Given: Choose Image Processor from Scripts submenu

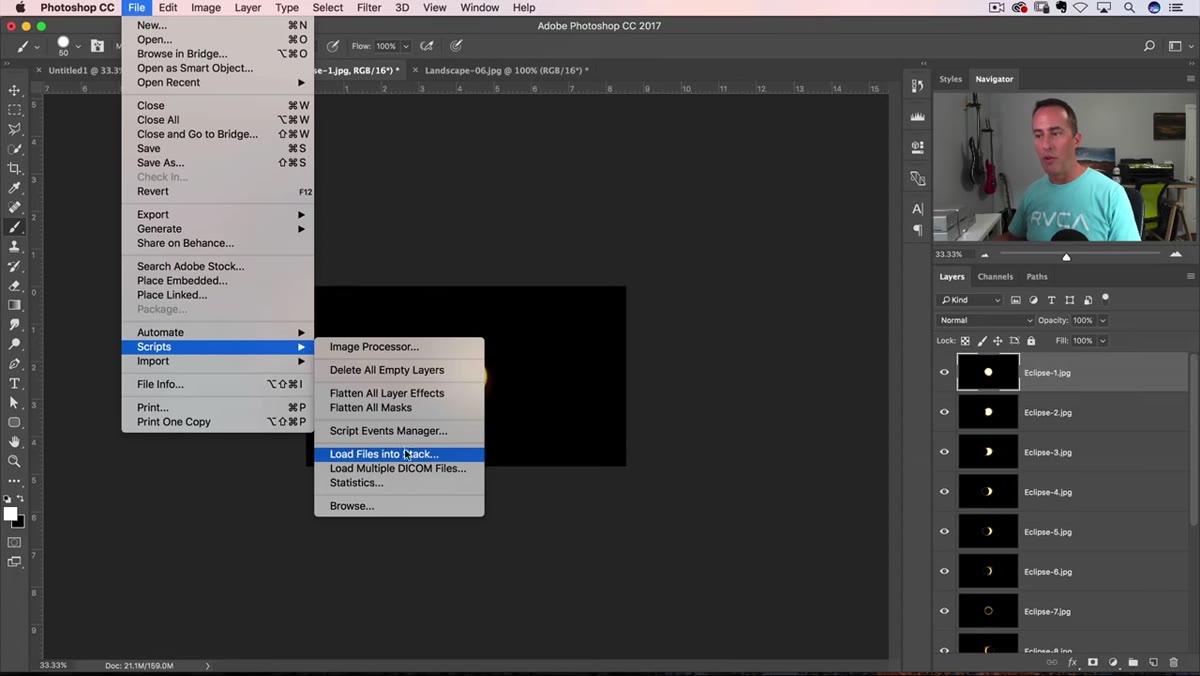Looking at the screenshot, I should [399, 347].
